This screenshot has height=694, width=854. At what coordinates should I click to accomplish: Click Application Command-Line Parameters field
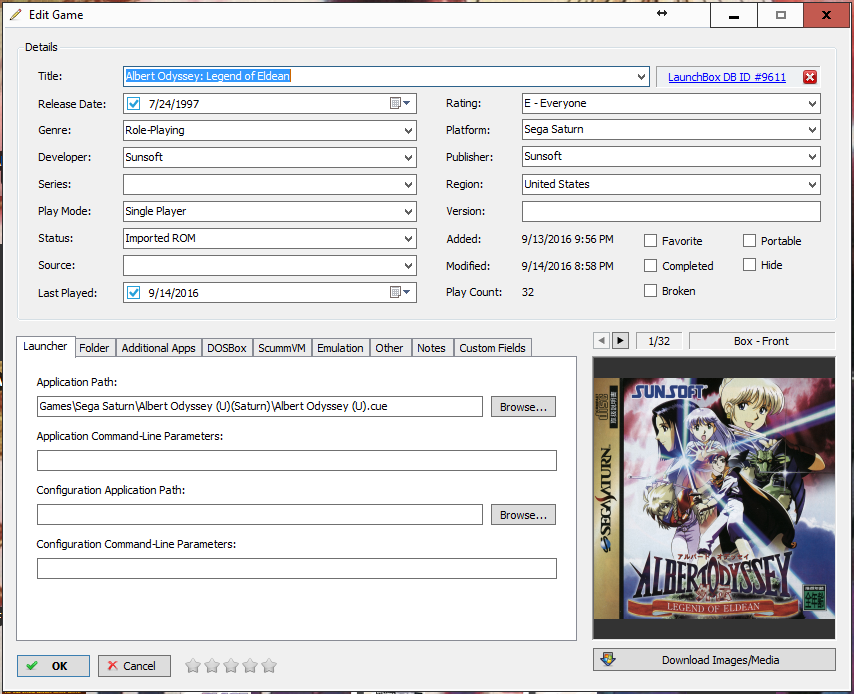(x=297, y=460)
